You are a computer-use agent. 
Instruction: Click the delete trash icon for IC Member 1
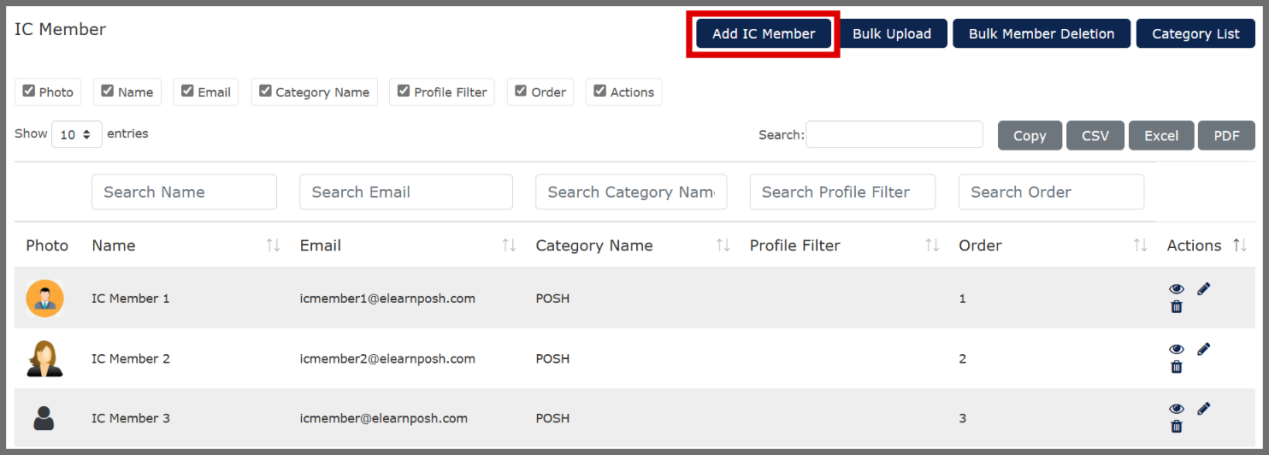(x=1176, y=307)
